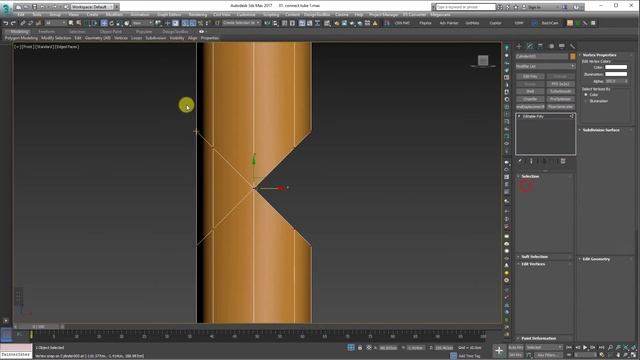Open the Motion tab in command panel
640x360 pixels.
551,46
